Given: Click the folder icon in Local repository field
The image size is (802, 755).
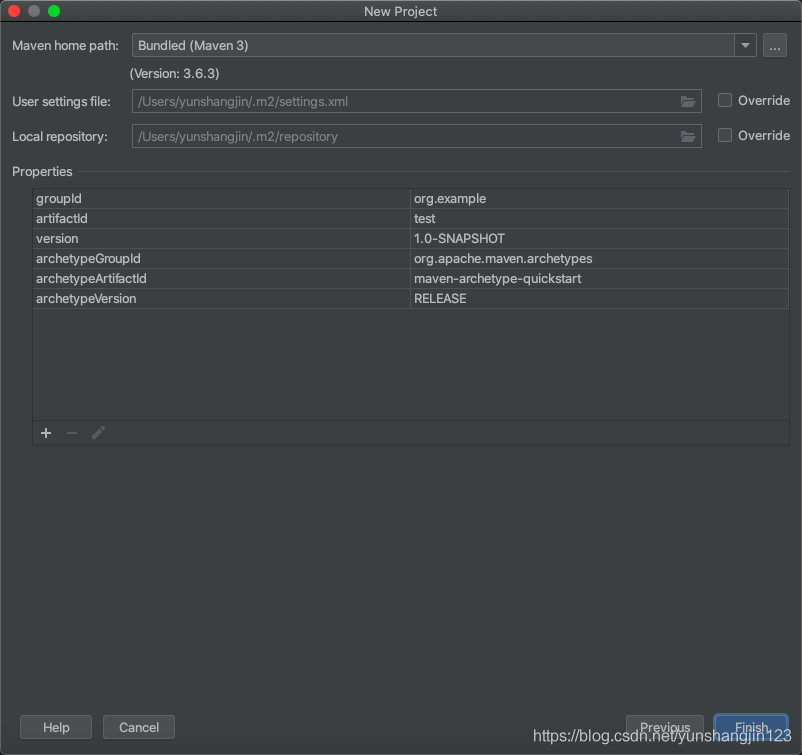Looking at the screenshot, I should pos(687,137).
